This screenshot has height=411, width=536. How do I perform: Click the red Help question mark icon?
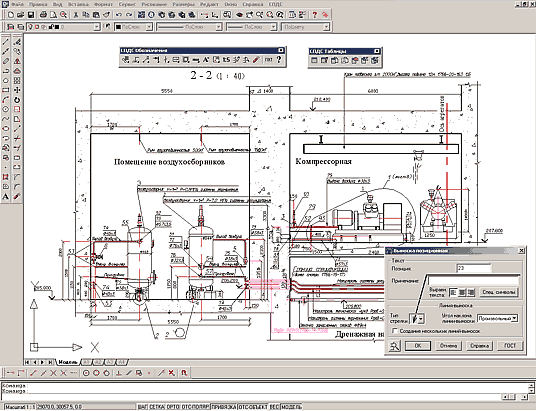click(x=315, y=15)
